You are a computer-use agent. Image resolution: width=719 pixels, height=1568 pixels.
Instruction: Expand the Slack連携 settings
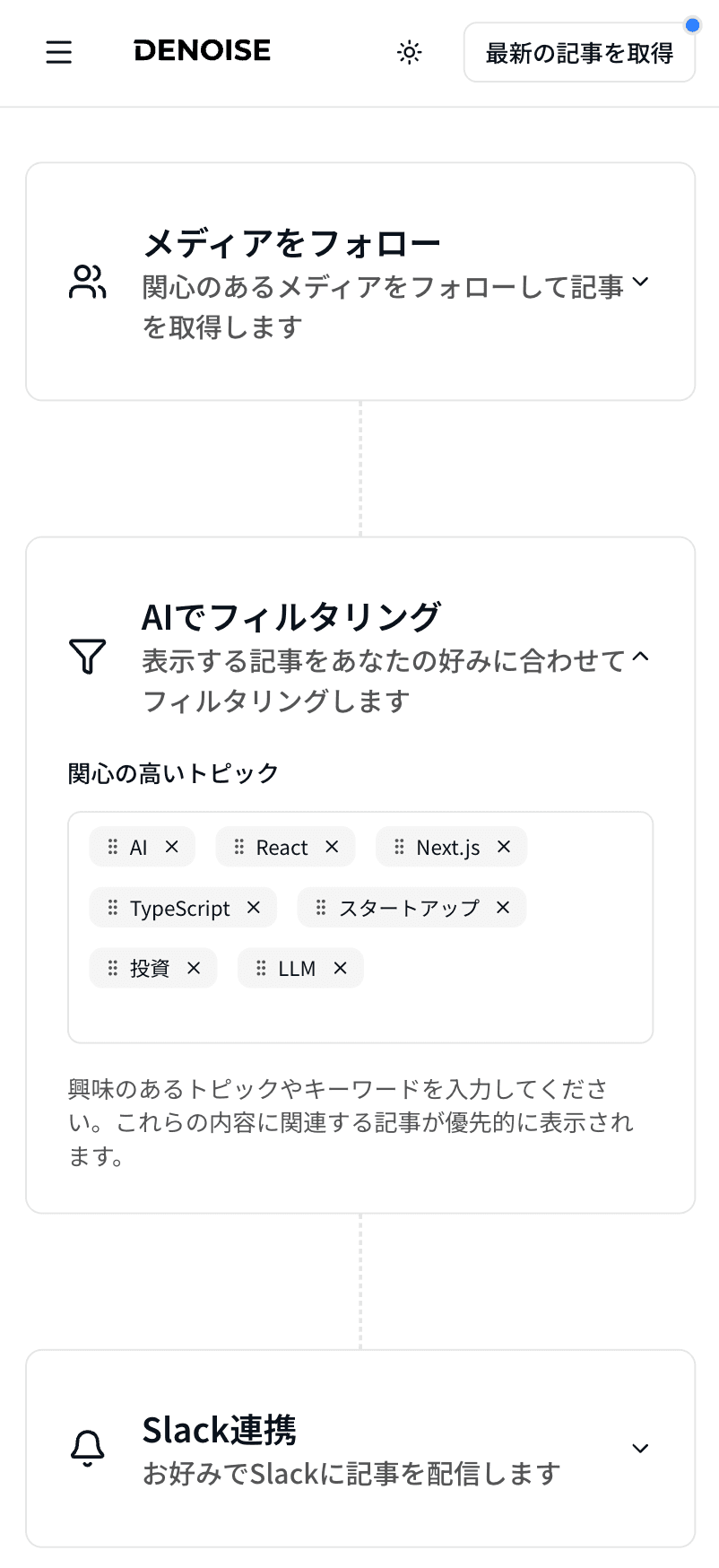coord(640,1447)
